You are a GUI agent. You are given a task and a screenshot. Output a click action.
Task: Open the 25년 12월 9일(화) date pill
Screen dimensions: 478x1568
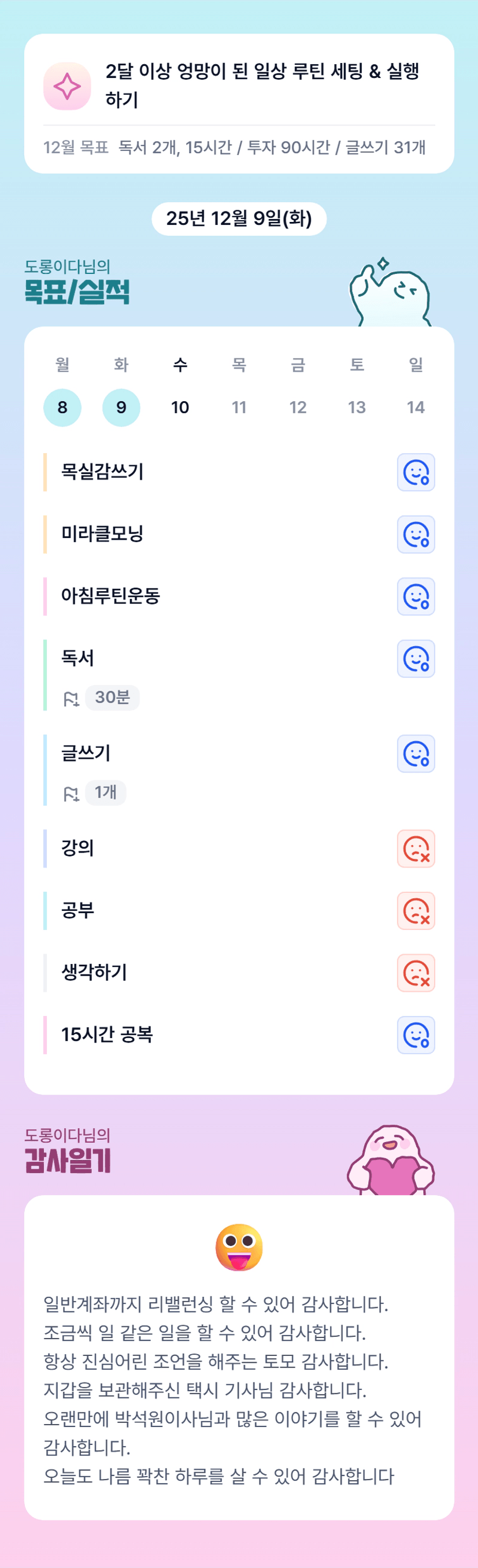(239, 218)
